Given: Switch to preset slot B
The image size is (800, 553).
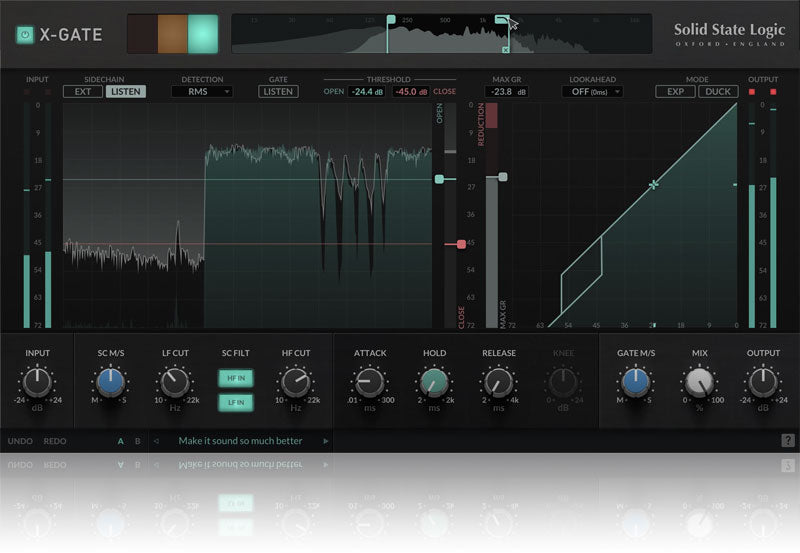Looking at the screenshot, I should tap(137, 441).
